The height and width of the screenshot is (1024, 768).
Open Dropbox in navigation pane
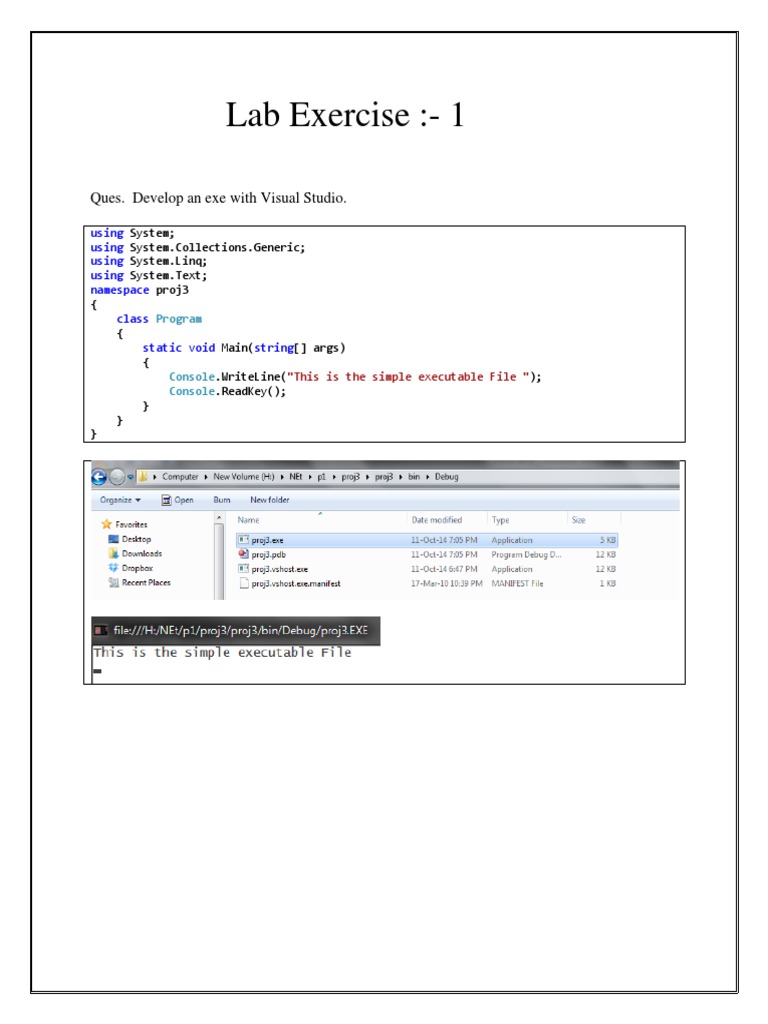click(137, 568)
